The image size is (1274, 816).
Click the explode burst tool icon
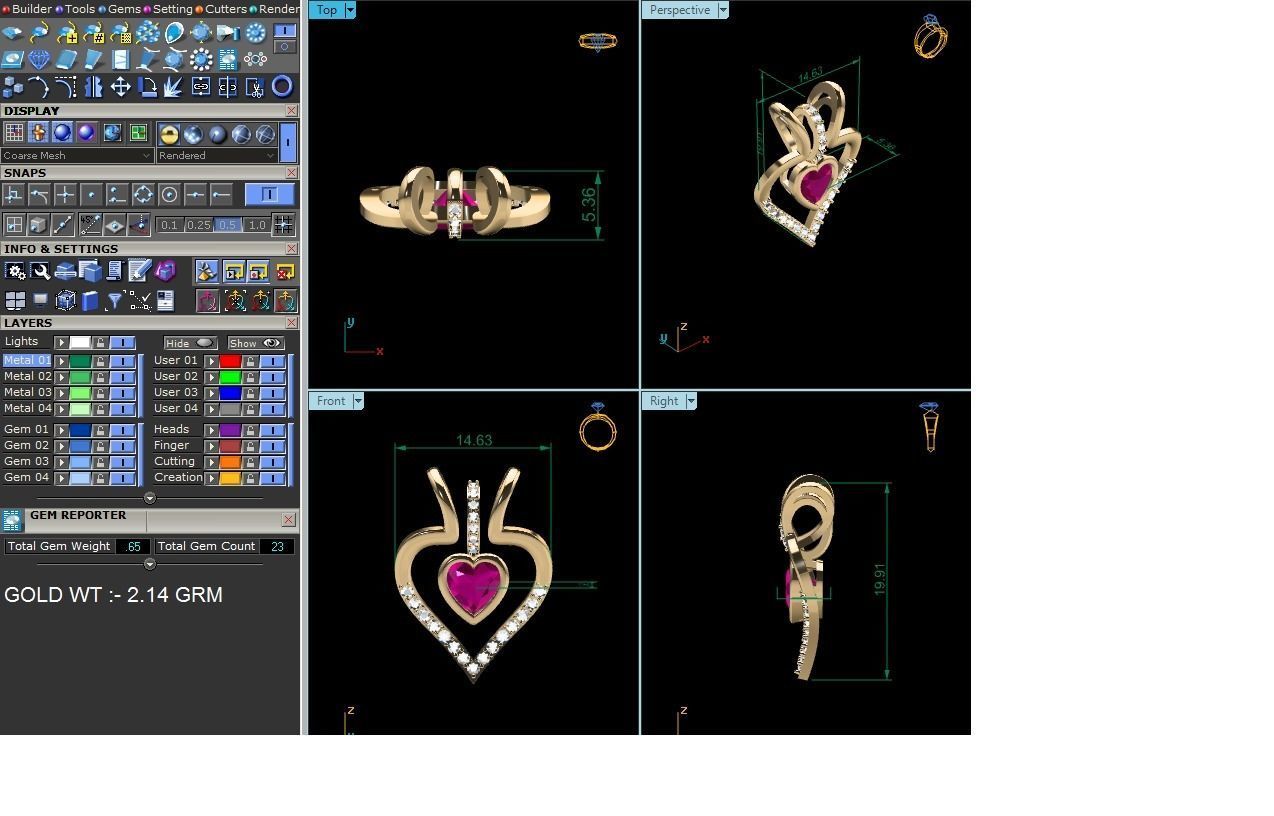click(173, 87)
